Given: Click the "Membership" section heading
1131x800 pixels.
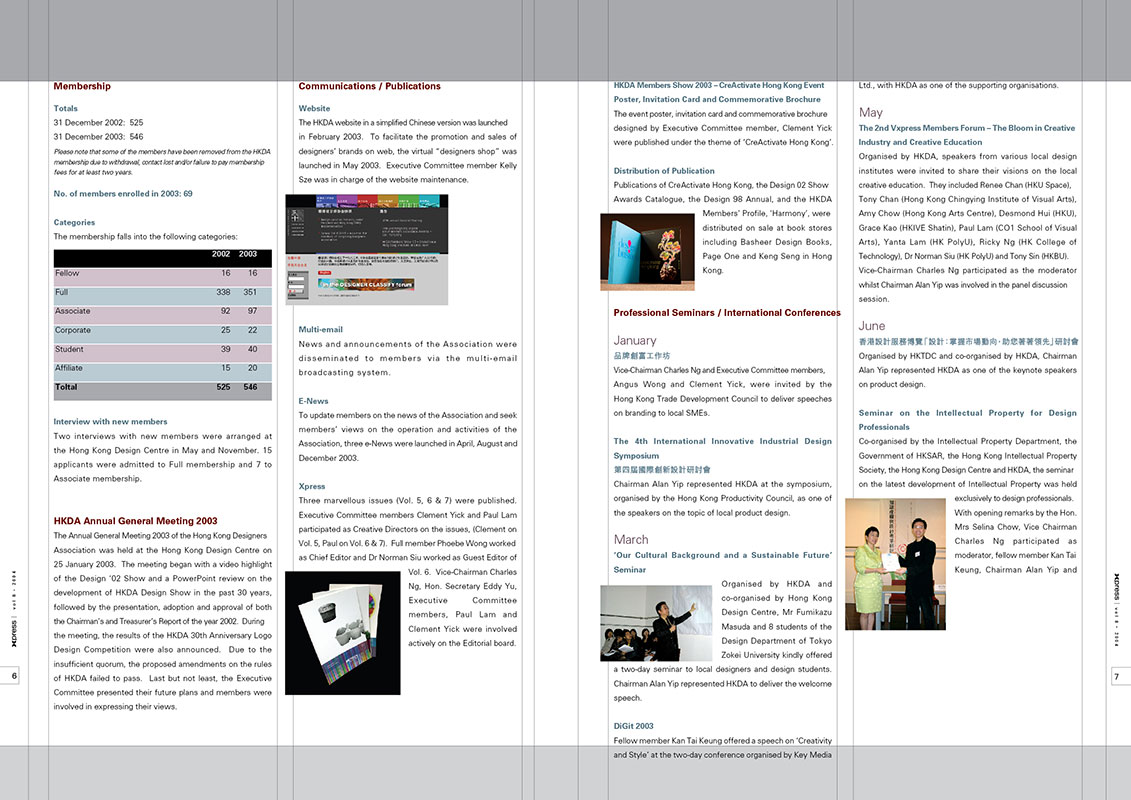Looking at the screenshot, I should point(82,86).
